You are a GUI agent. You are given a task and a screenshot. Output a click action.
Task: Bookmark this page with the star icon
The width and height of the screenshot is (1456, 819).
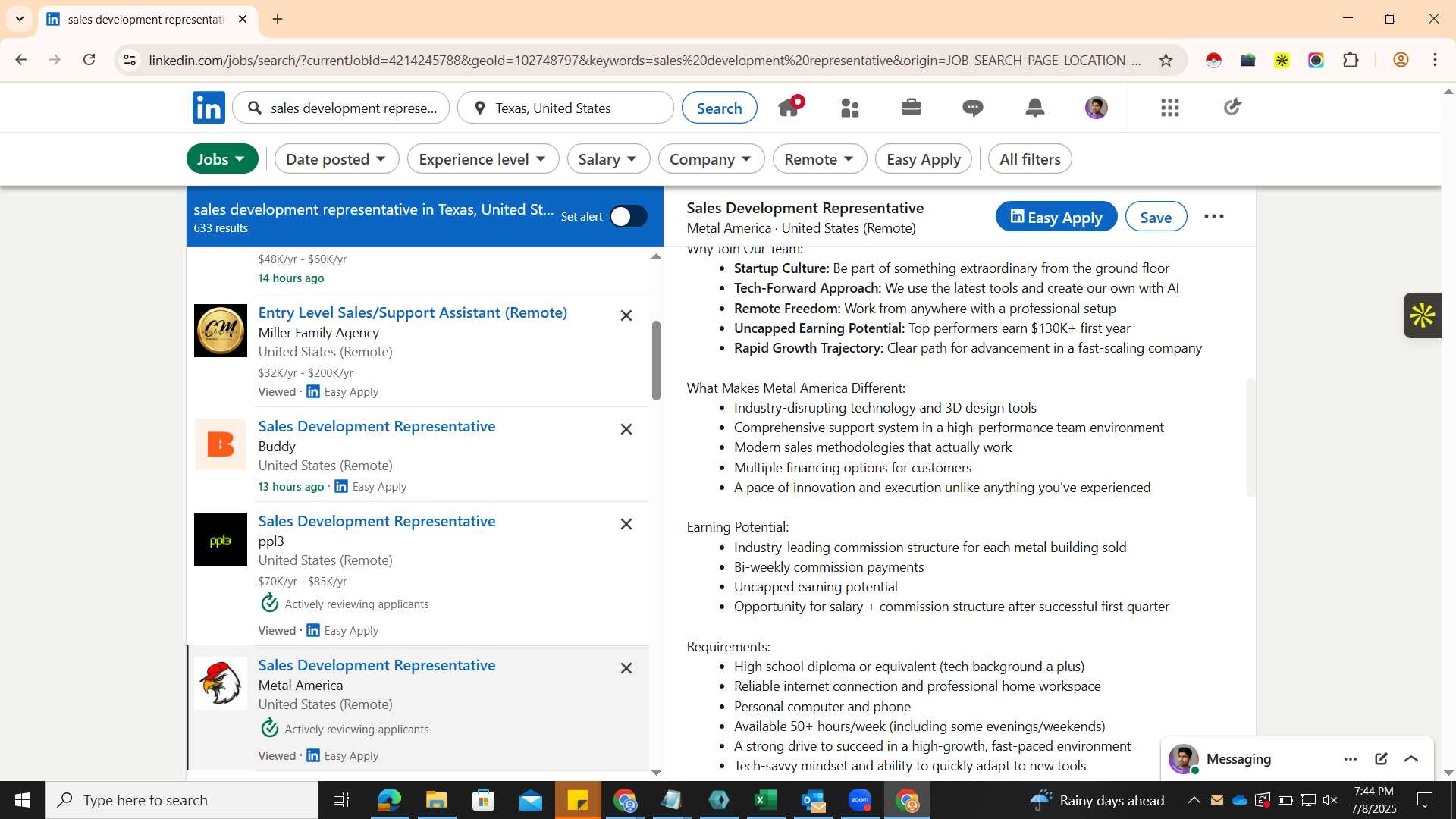(1166, 60)
